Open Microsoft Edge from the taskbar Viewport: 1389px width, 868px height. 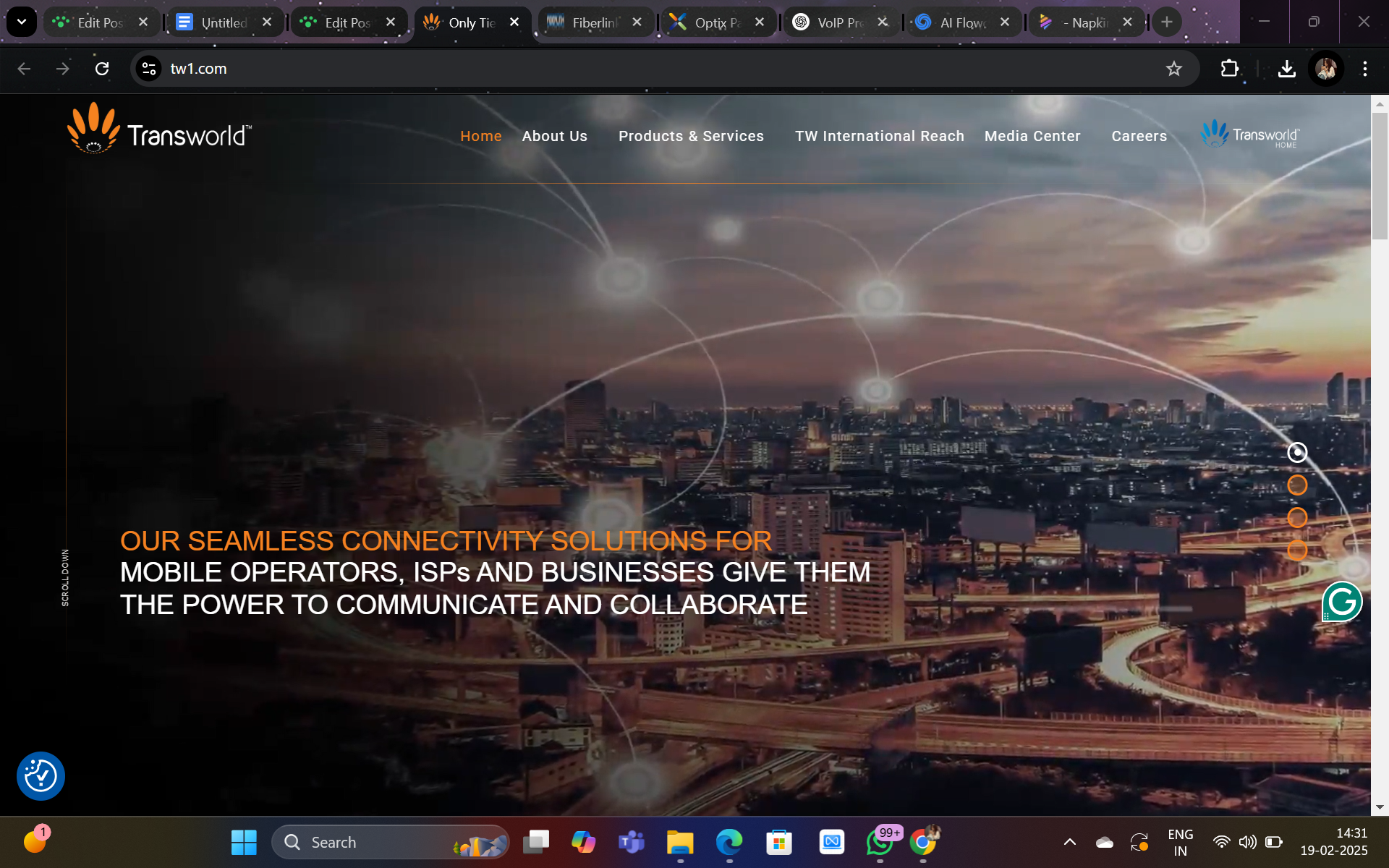[729, 842]
